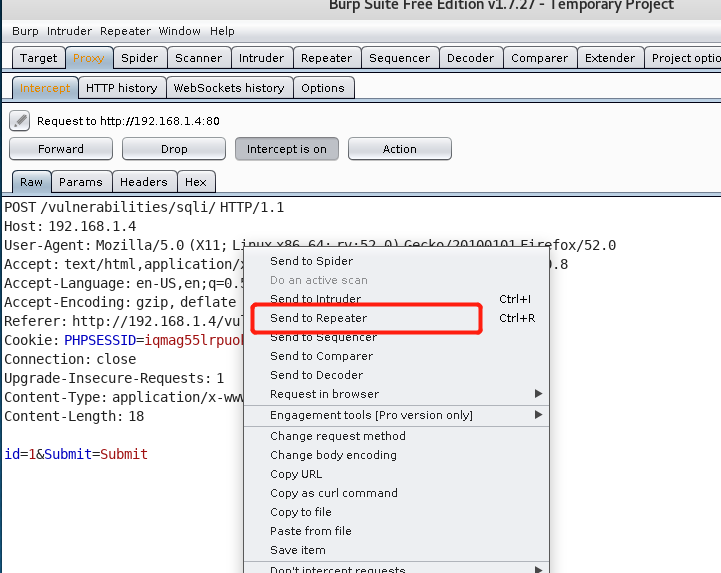
Task: Toggle the Intercept is on button
Action: [286, 149]
